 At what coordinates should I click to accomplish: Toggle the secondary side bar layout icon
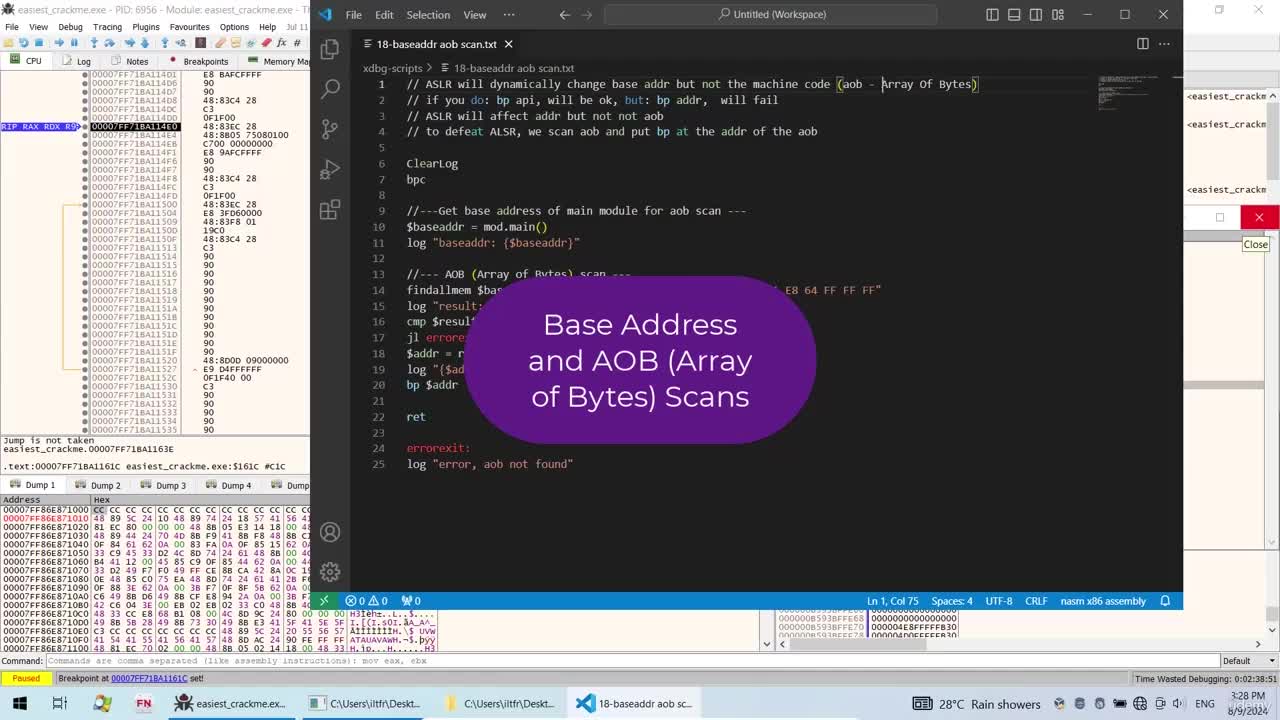click(1036, 14)
